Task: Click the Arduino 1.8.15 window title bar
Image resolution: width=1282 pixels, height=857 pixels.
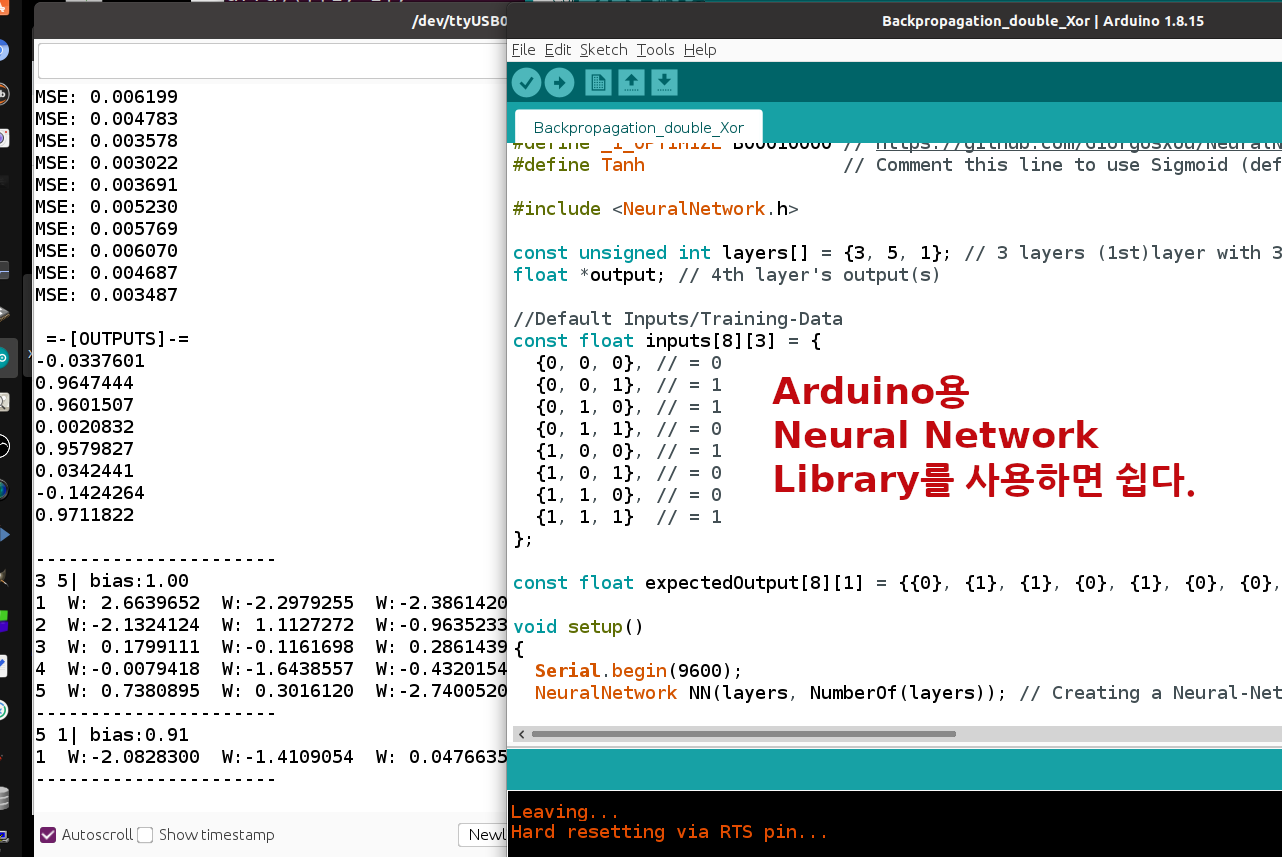Action: [x=895, y=20]
